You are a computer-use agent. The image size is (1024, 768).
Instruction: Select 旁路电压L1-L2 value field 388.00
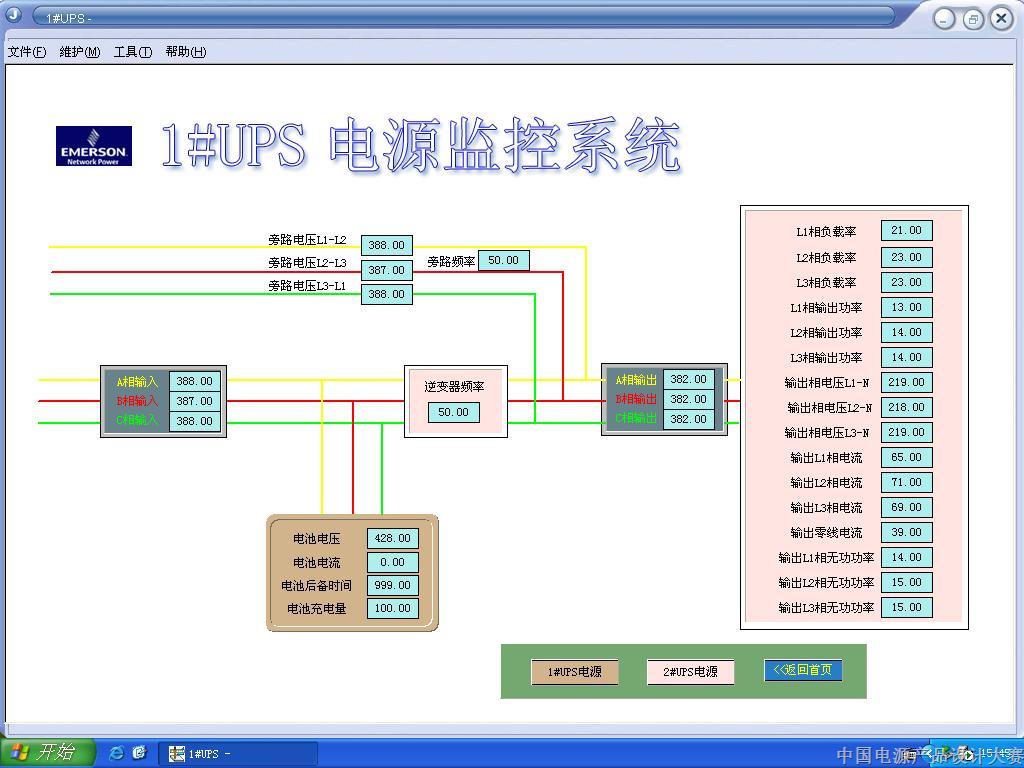387,246
